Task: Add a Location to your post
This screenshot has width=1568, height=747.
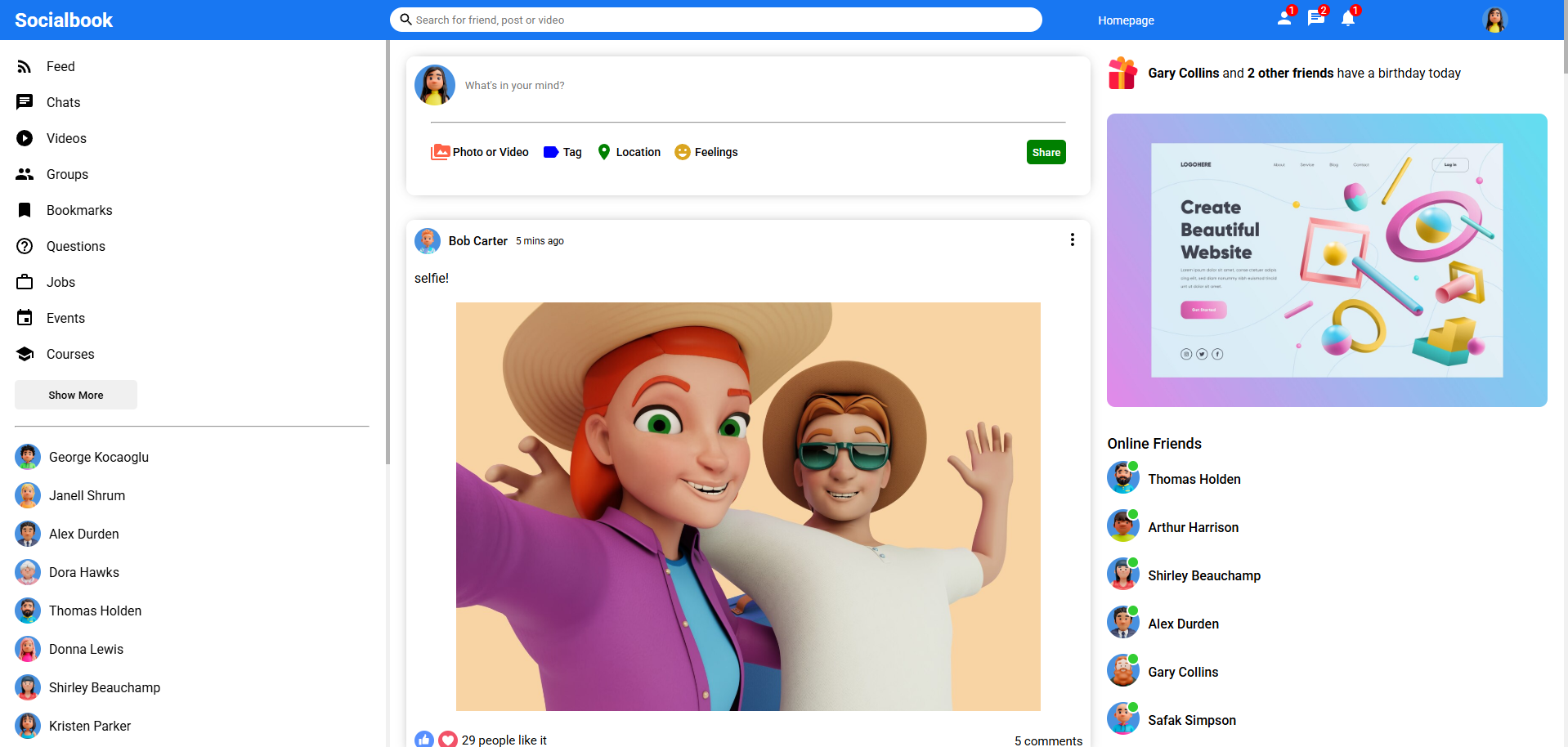Action: point(628,152)
